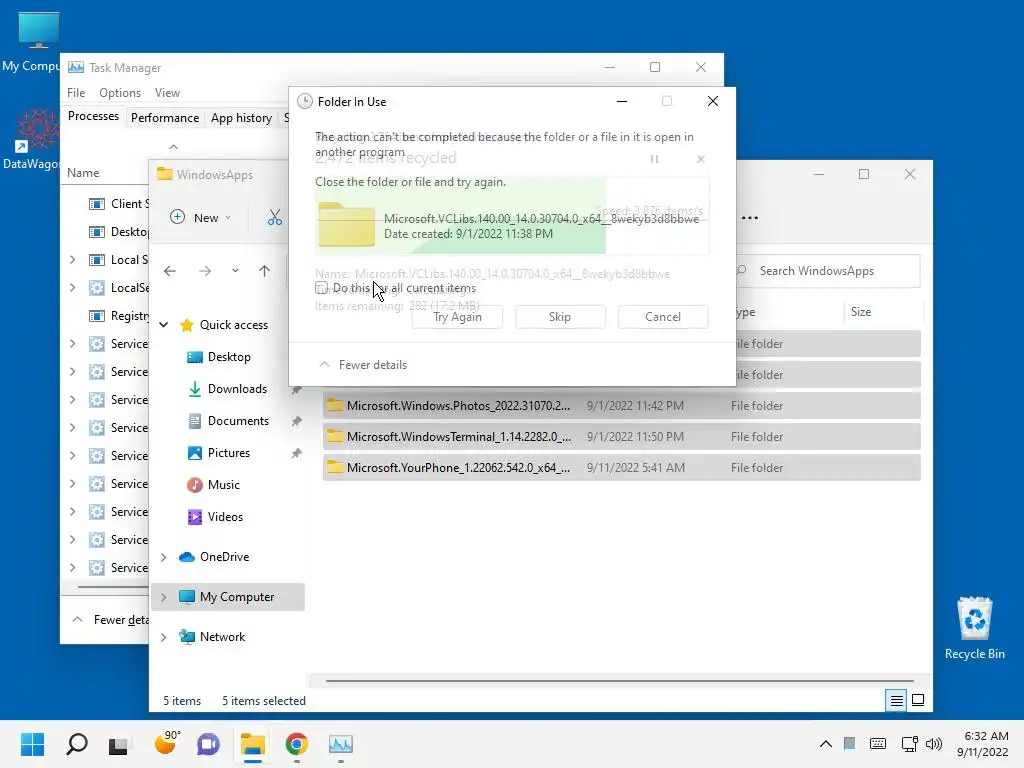Open File Explorer from taskbar
The image size is (1024, 768).
tap(252, 744)
